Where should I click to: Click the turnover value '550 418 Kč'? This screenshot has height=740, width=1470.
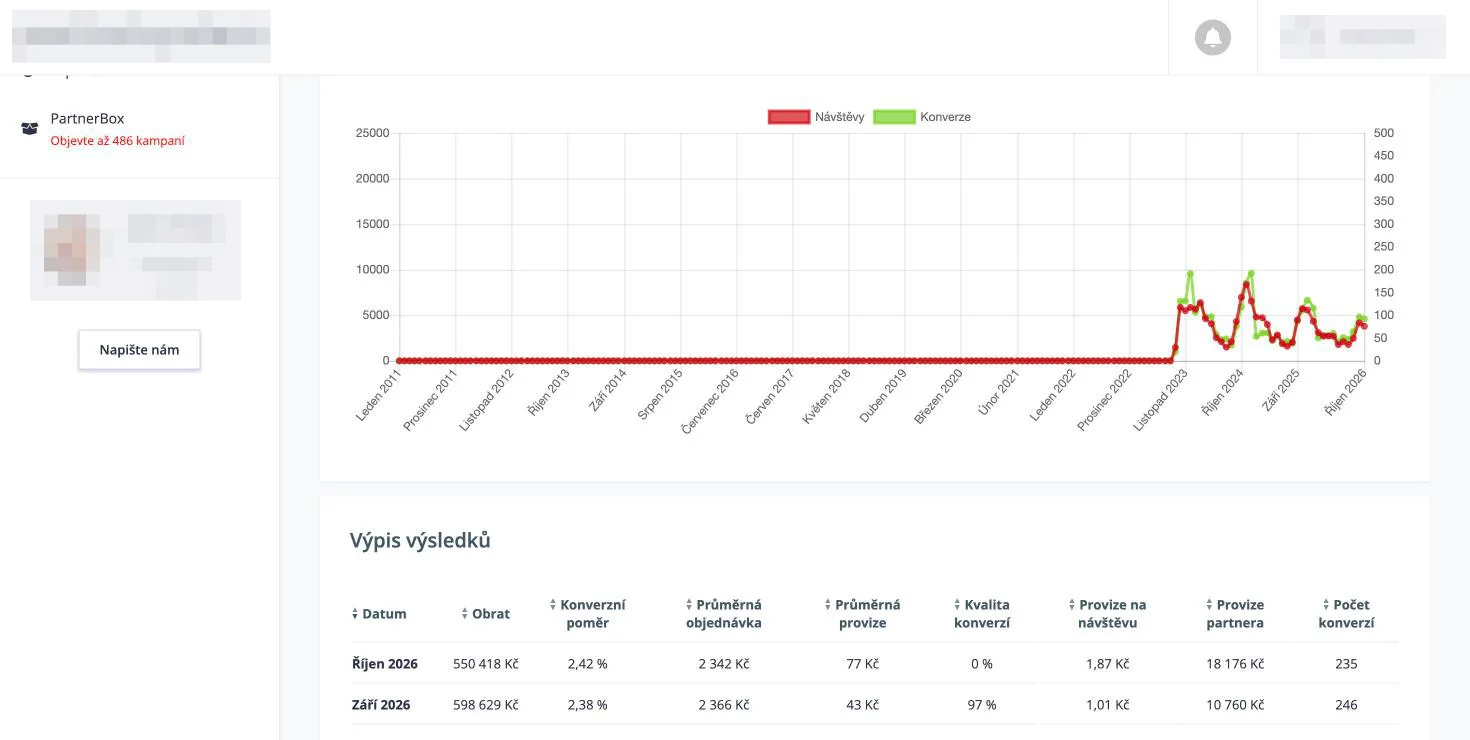(x=486, y=664)
